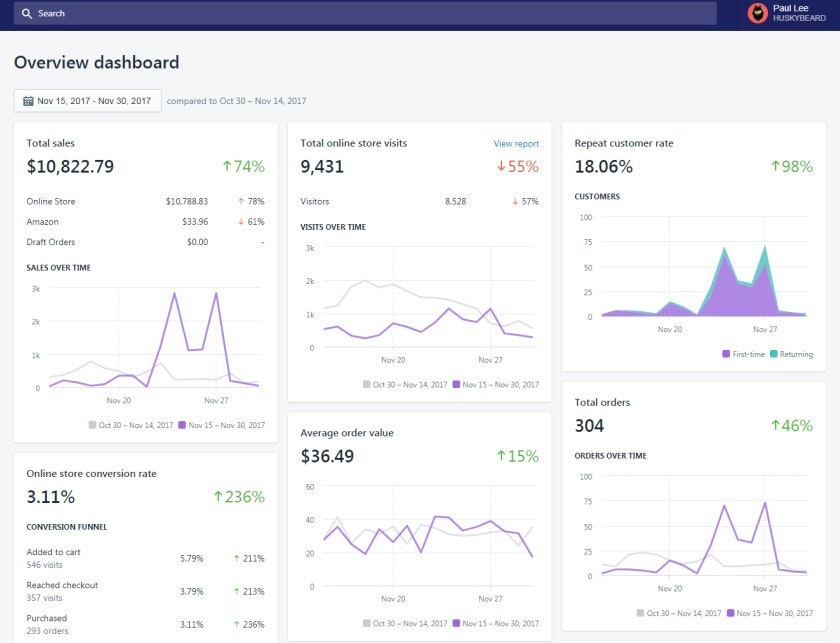Screen dimensions: 840x643
Task: Click View report link for store visits
Action: (516, 144)
